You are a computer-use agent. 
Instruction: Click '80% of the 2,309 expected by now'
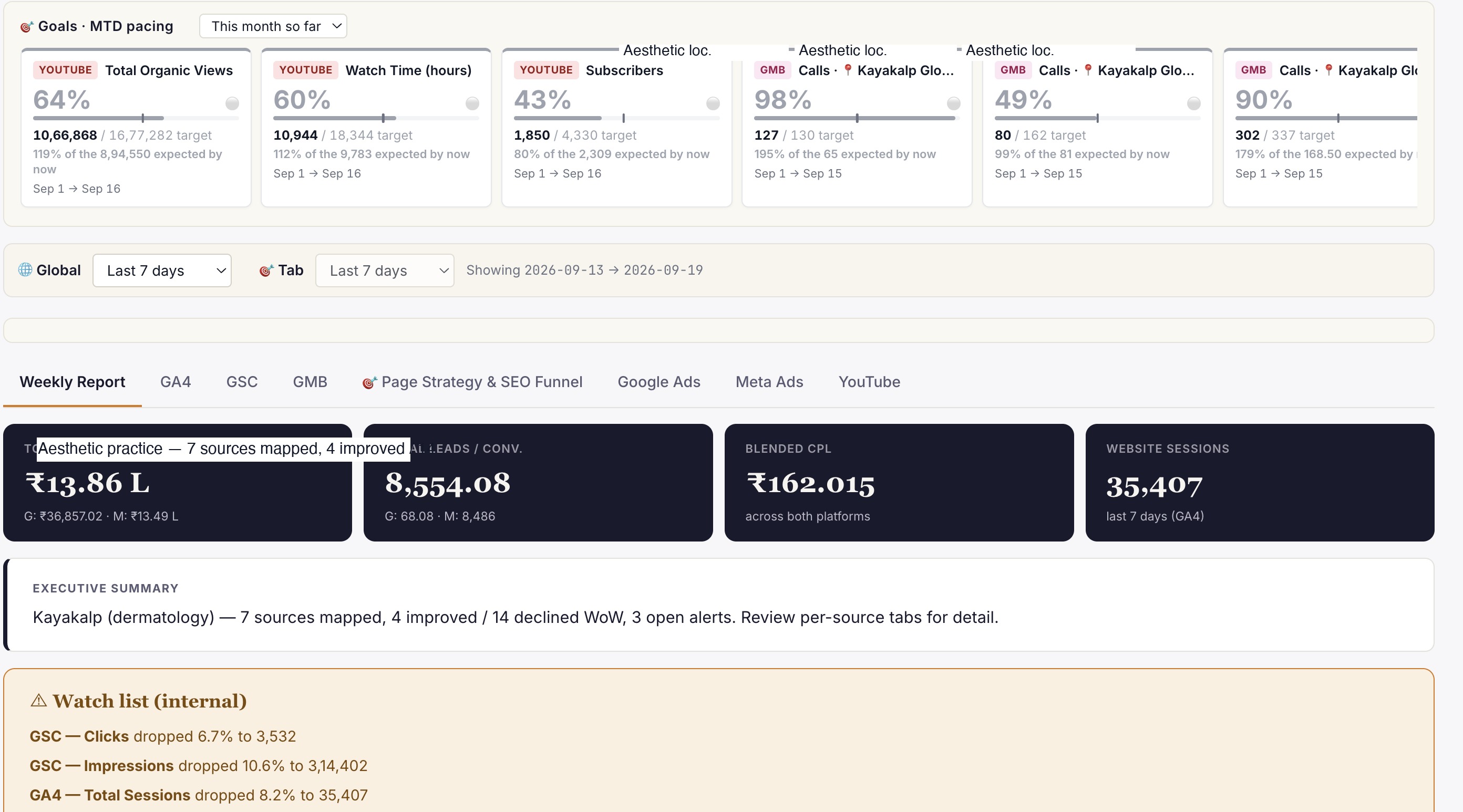[x=612, y=154]
